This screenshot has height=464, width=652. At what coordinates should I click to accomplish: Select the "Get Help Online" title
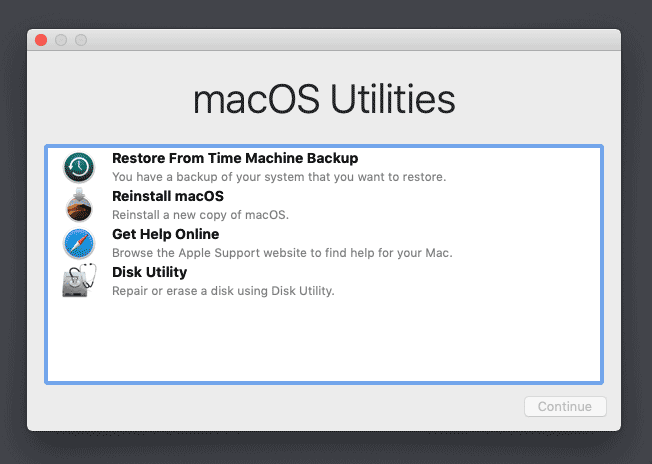[165, 234]
